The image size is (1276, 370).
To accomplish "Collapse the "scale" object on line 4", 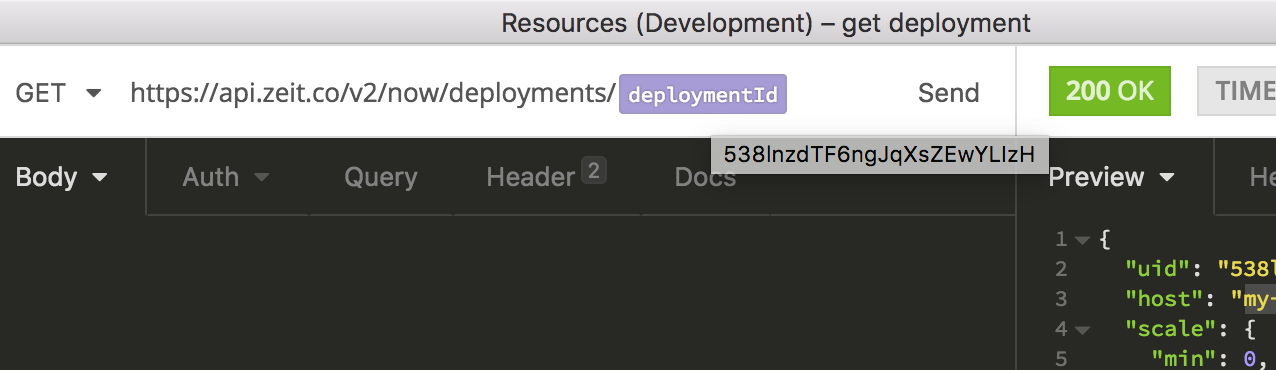I will click(1082, 329).
